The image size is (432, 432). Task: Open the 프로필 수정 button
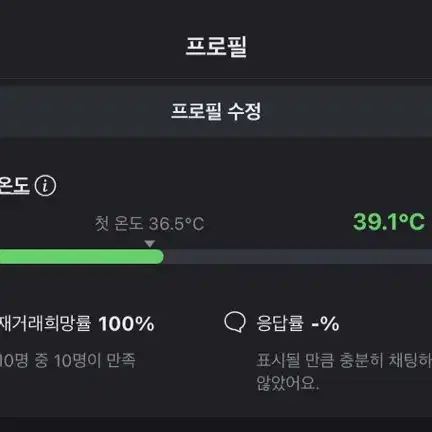point(216,111)
